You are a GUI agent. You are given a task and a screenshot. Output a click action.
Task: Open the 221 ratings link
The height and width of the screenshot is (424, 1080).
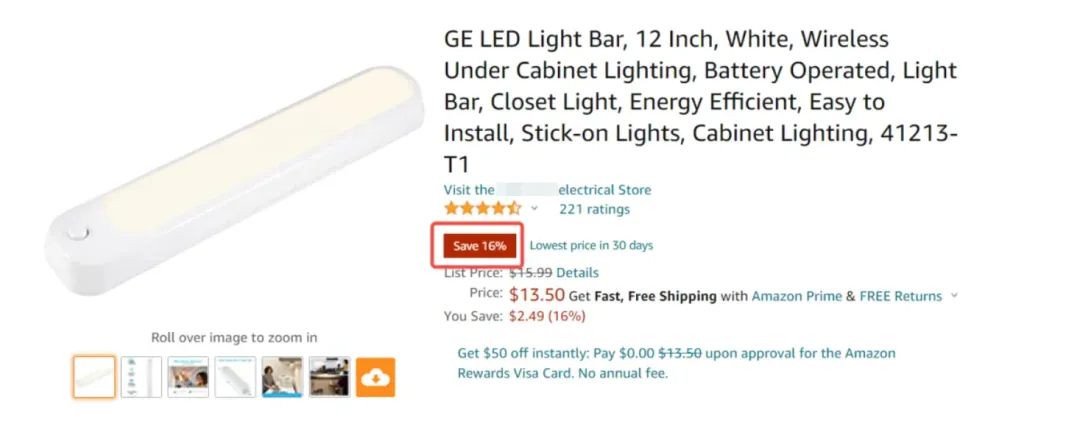594,209
